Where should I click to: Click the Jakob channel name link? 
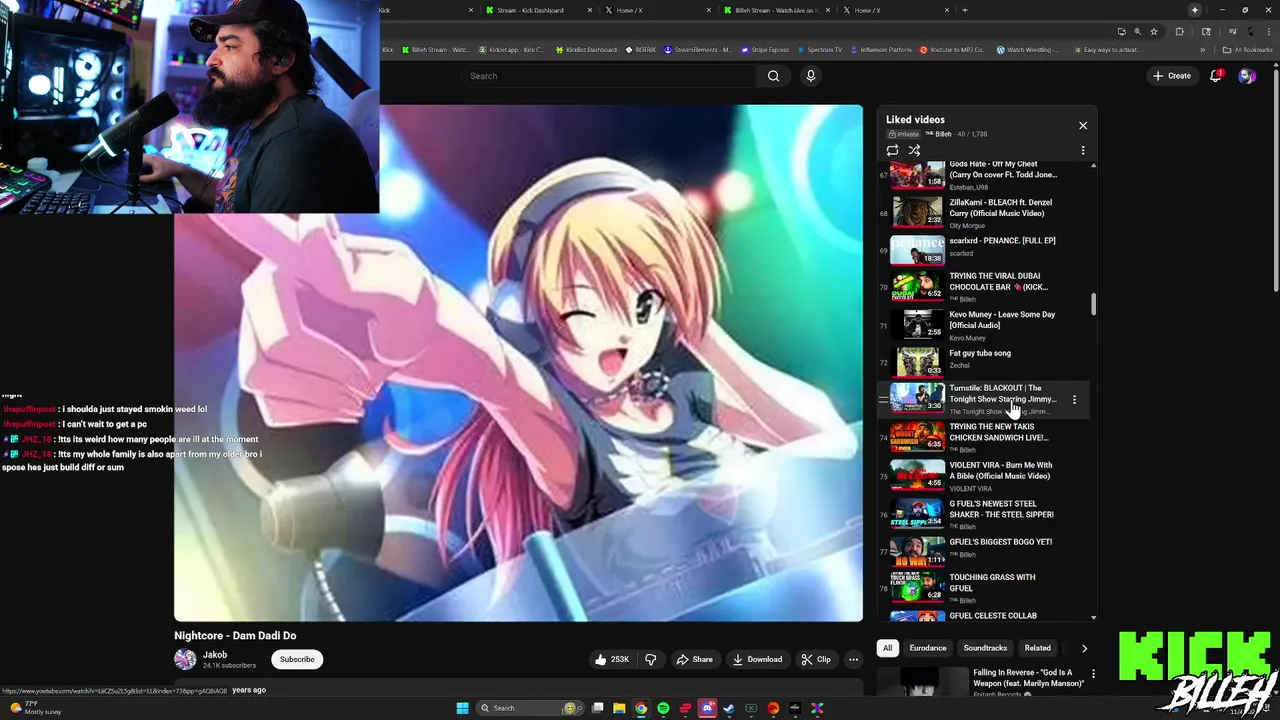(215, 655)
